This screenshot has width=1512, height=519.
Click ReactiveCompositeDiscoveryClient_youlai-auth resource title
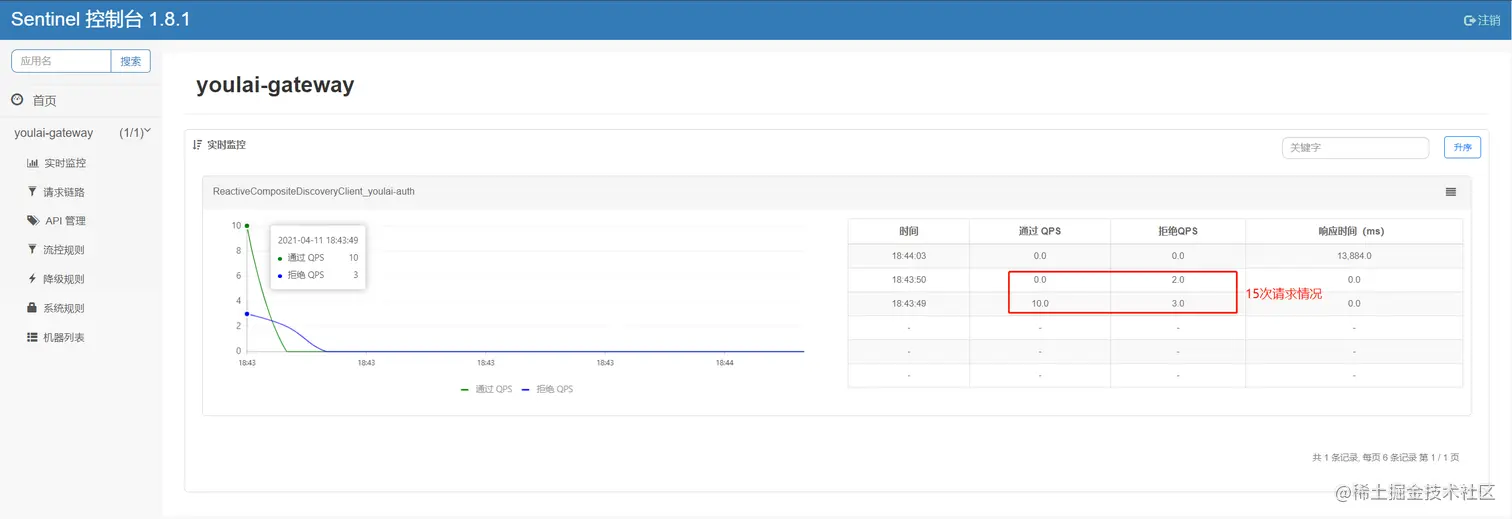[x=314, y=191]
